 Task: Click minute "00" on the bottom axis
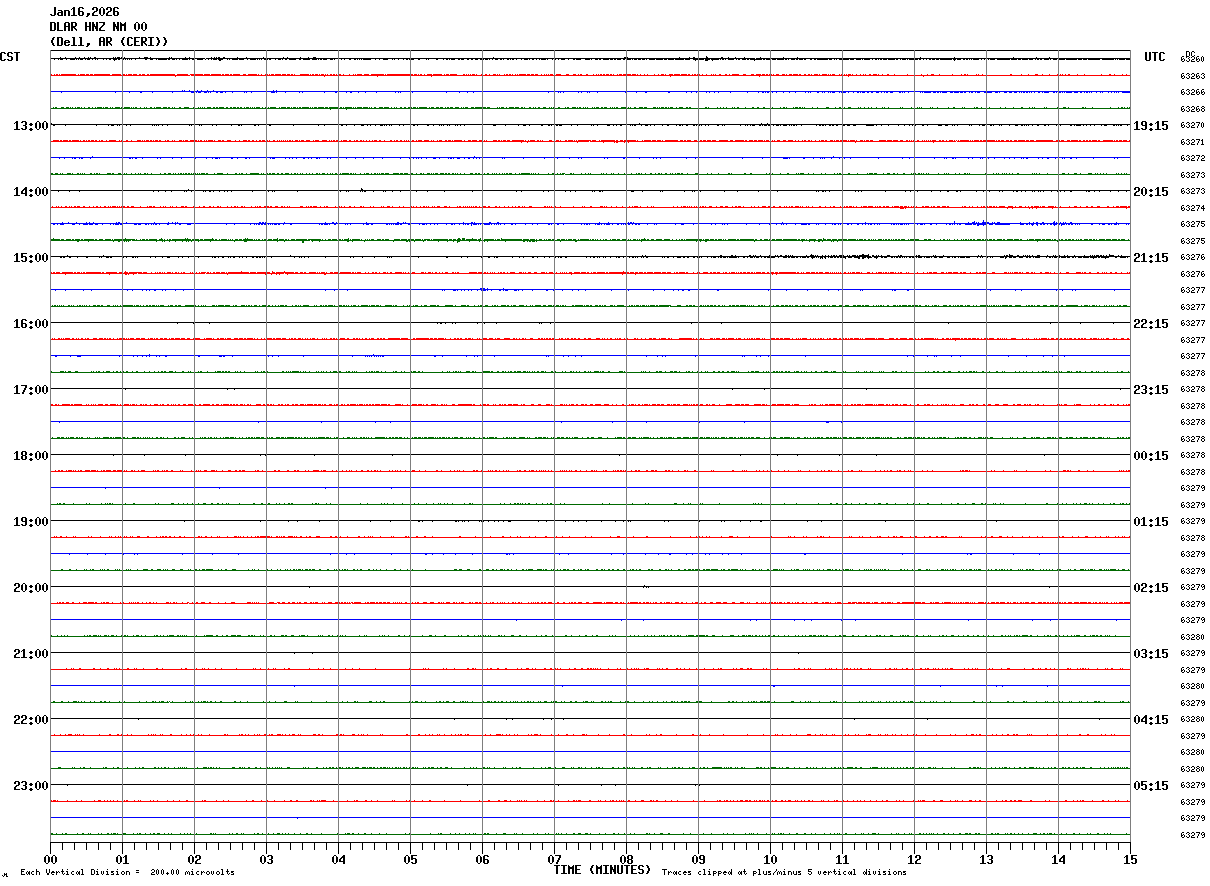(x=50, y=859)
